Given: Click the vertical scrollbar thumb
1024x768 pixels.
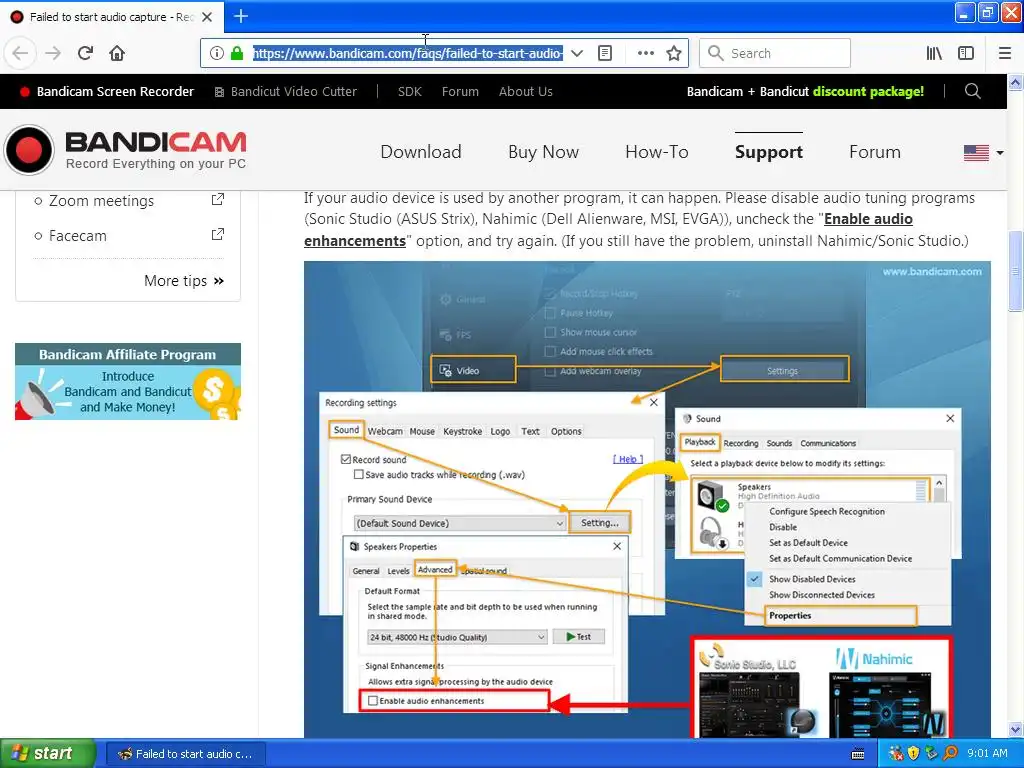Looking at the screenshot, I should [1016, 270].
